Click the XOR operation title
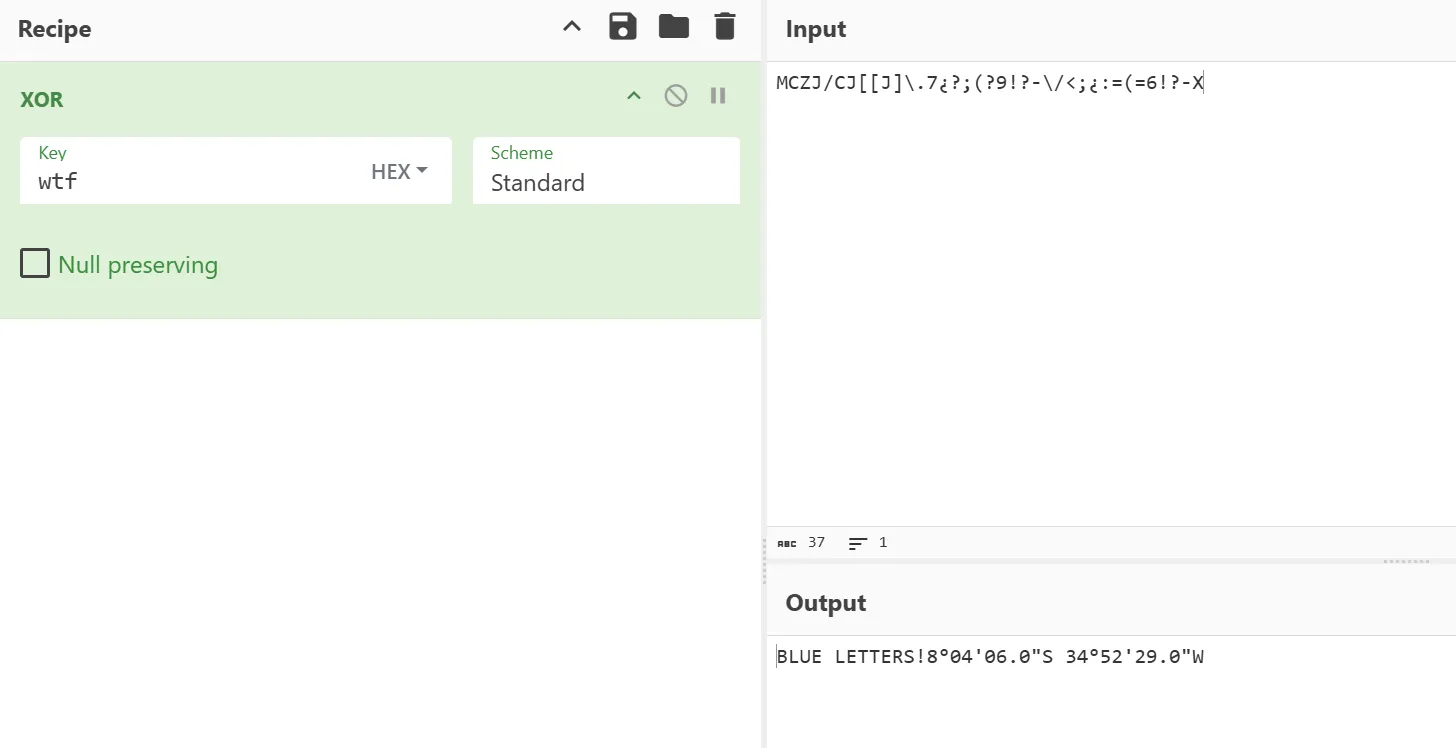Image resolution: width=1456 pixels, height=748 pixels. pyautogui.click(x=42, y=99)
